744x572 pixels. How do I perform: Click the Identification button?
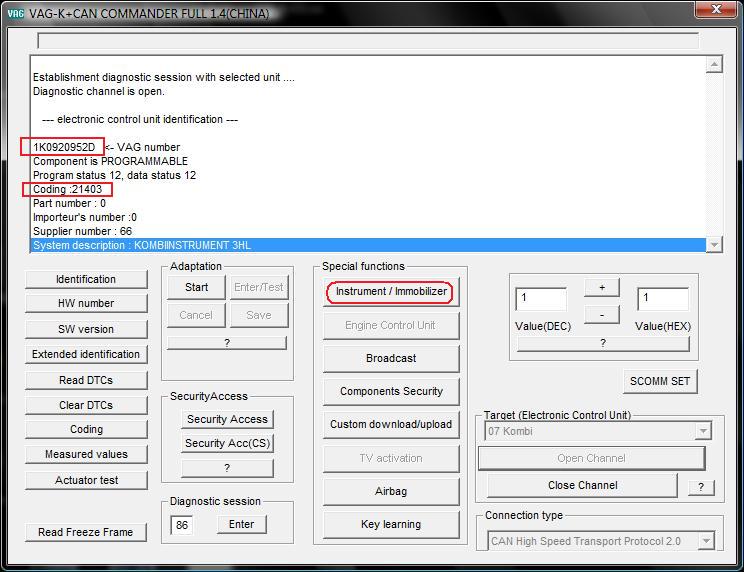[x=86, y=279]
